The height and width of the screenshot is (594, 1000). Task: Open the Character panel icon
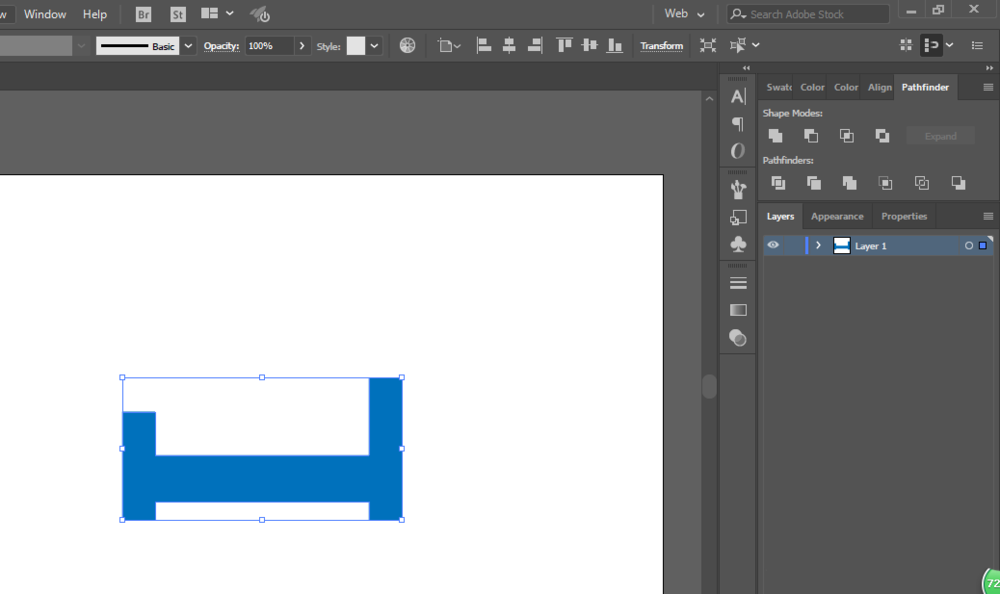point(738,97)
